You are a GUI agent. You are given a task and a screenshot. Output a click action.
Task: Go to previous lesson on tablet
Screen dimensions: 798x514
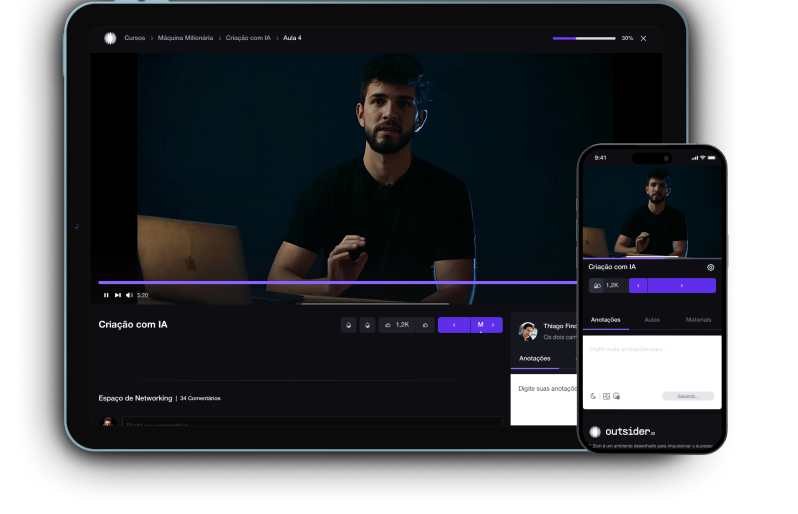point(454,325)
